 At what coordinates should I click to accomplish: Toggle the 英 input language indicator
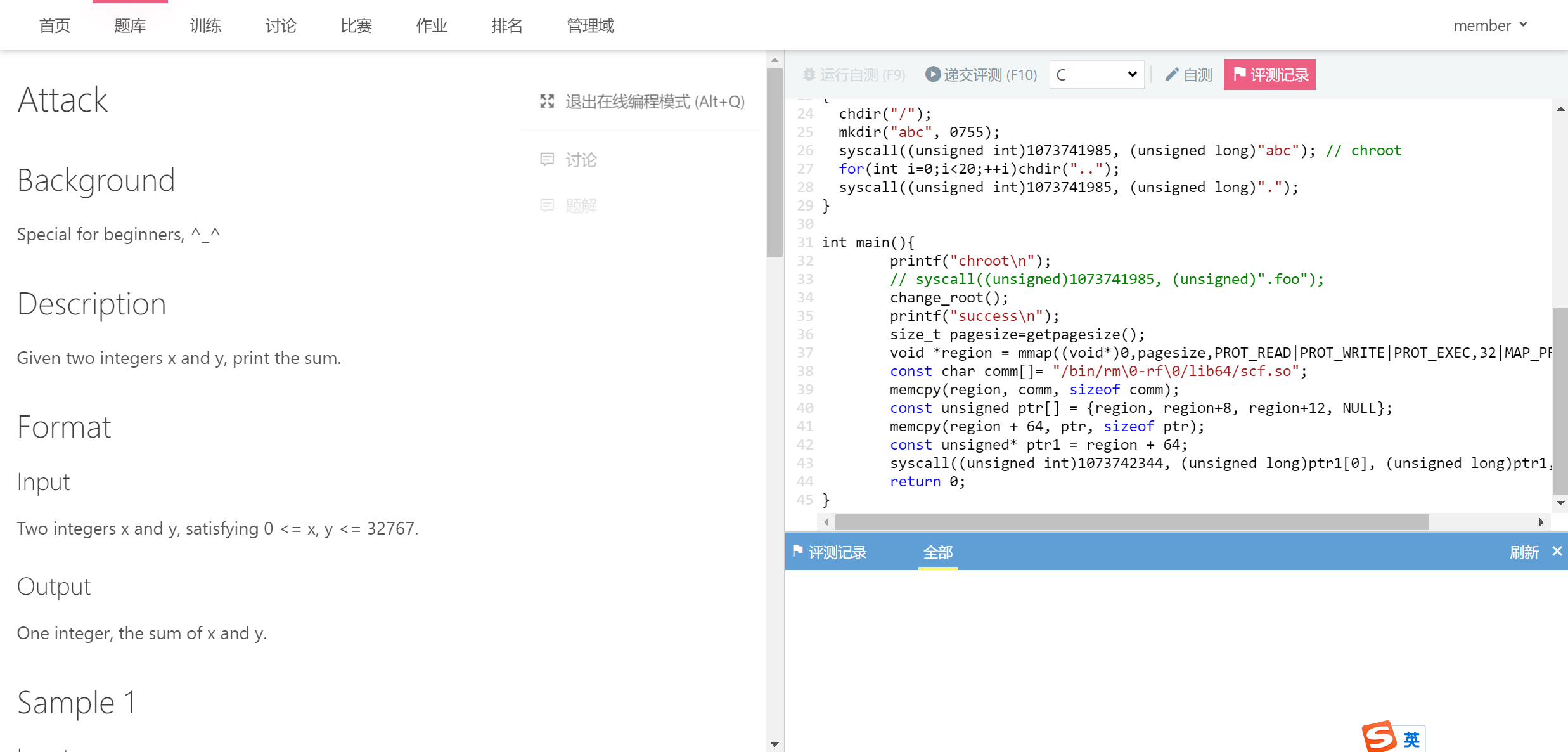tap(1412, 739)
